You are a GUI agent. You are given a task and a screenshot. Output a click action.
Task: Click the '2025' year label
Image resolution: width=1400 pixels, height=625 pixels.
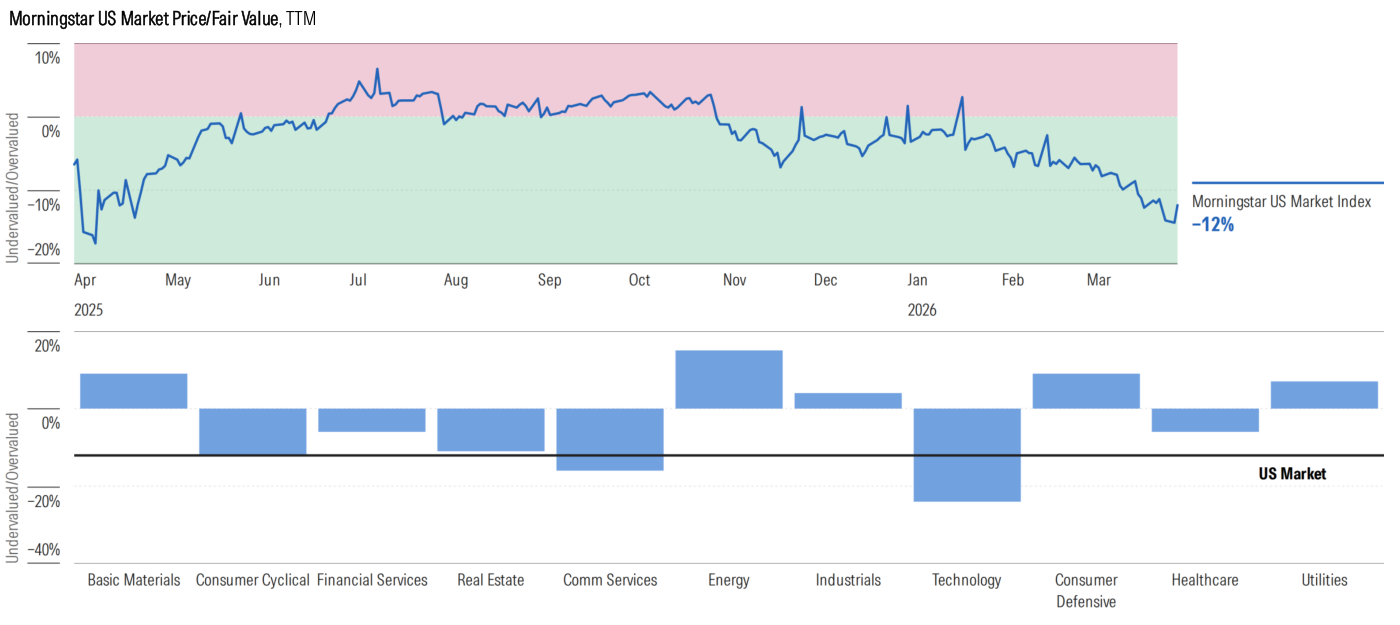click(89, 311)
